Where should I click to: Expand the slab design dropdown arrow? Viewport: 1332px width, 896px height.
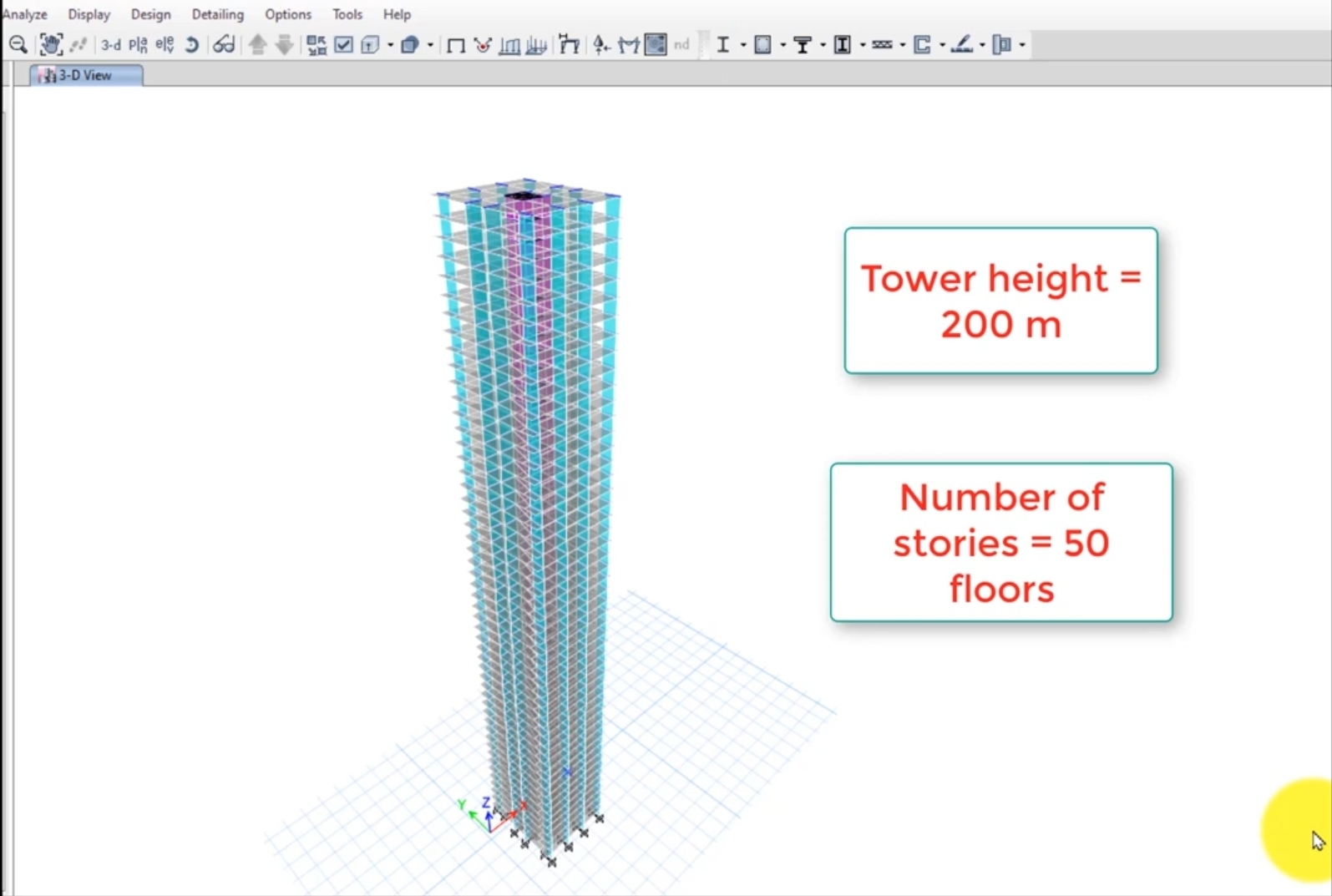(982, 45)
